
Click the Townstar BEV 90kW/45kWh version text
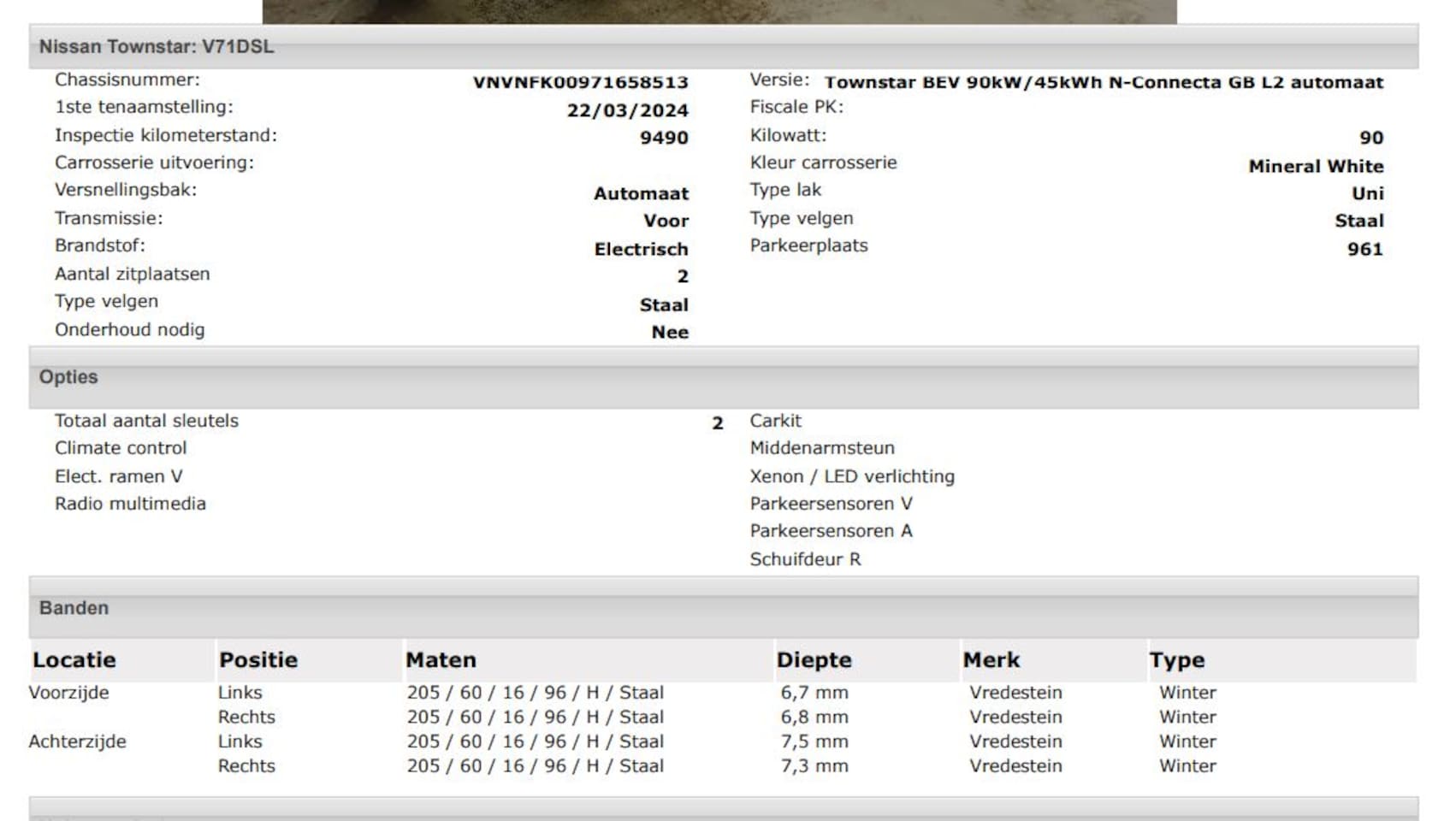point(1103,82)
